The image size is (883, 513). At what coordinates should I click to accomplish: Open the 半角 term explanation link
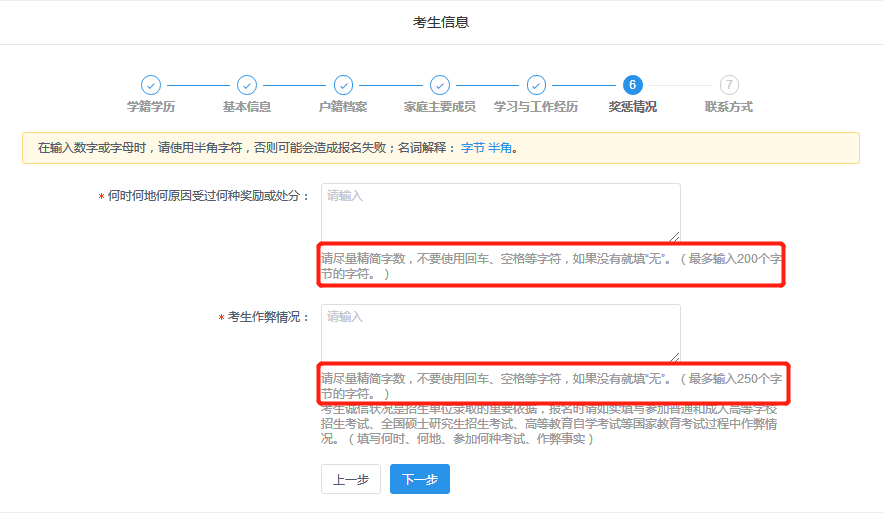(x=500, y=148)
